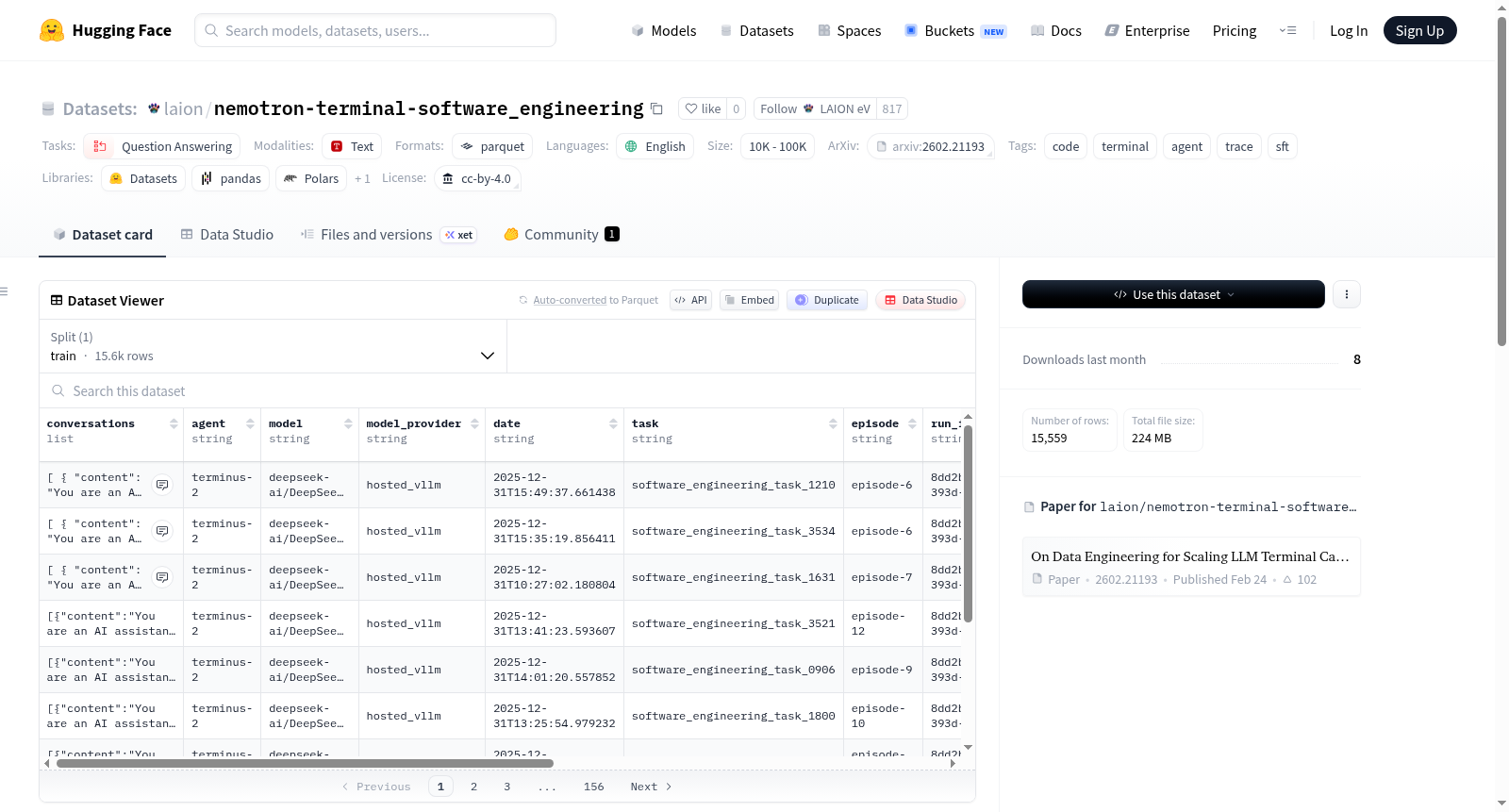Sort by the model column icon
The width and height of the screenshot is (1509, 812).
coord(348,423)
